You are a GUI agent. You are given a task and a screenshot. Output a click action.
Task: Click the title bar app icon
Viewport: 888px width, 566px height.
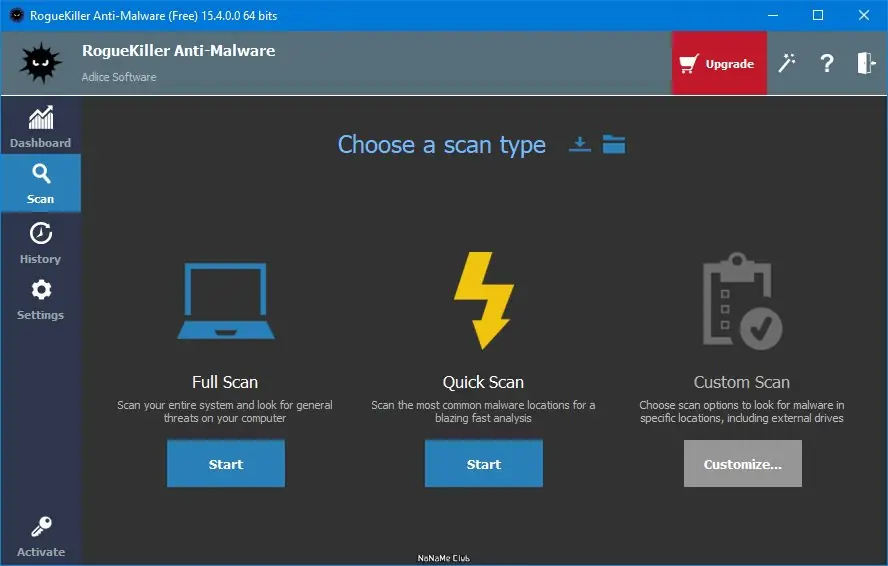[x=16, y=15]
